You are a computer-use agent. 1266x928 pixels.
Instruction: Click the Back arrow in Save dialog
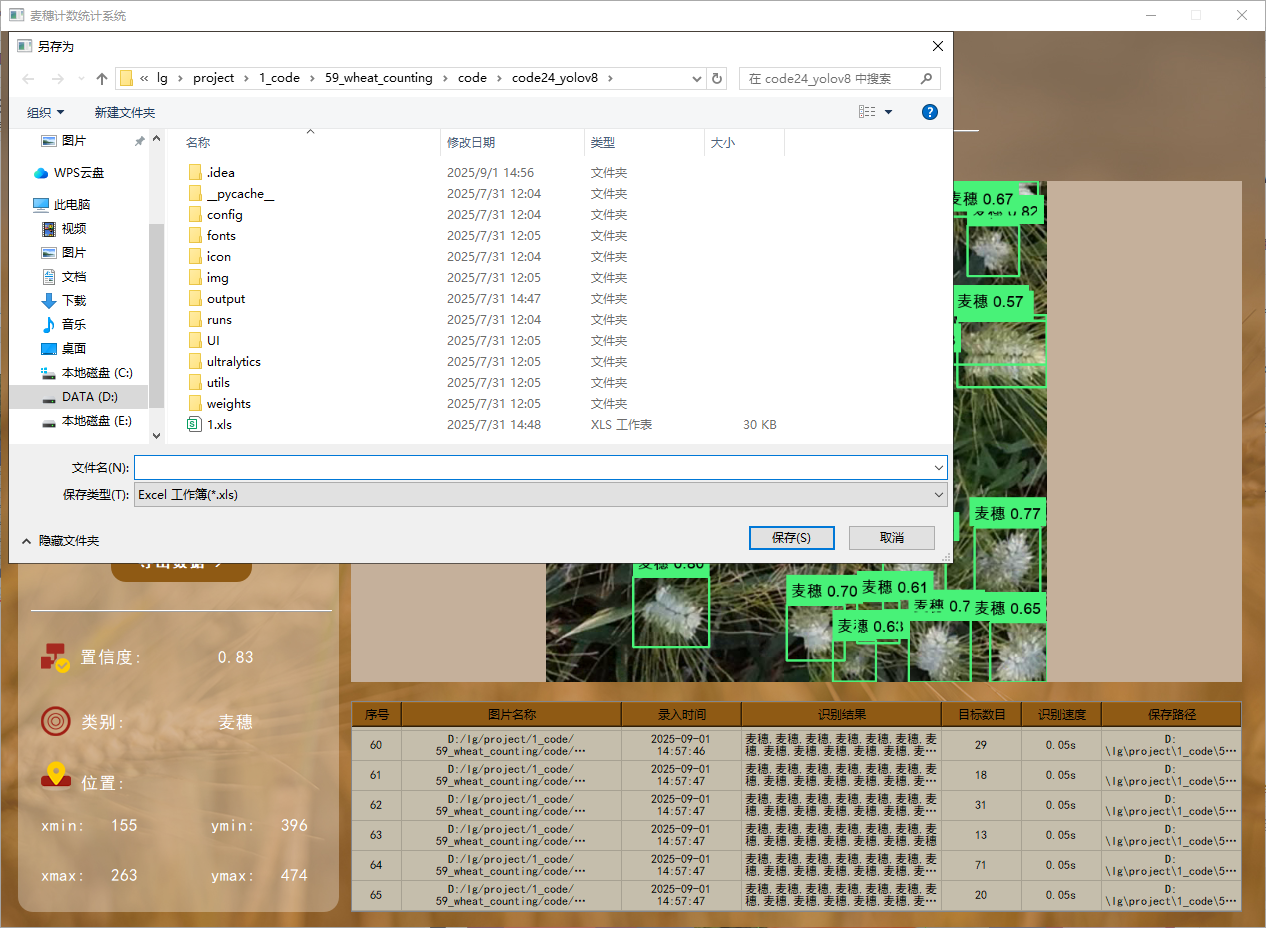pos(28,78)
